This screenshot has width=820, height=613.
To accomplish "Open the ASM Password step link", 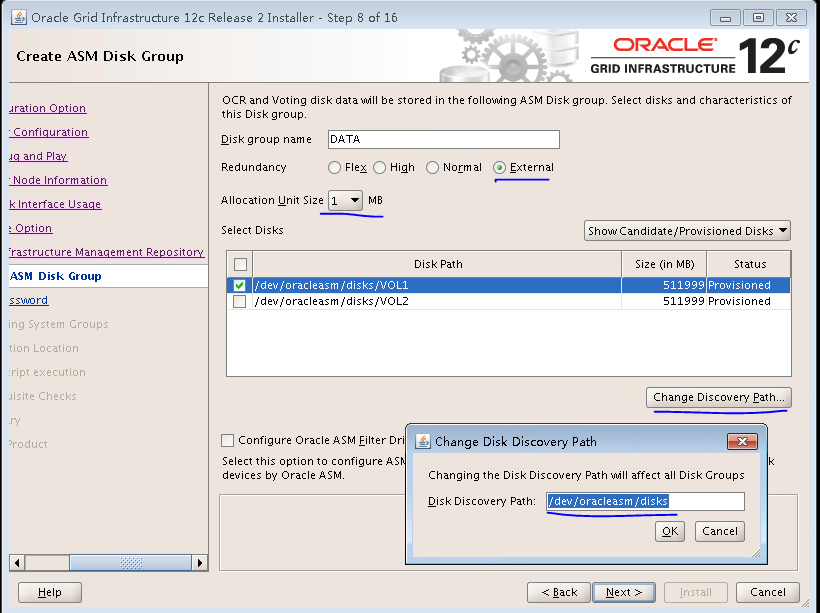I will (x=29, y=300).
